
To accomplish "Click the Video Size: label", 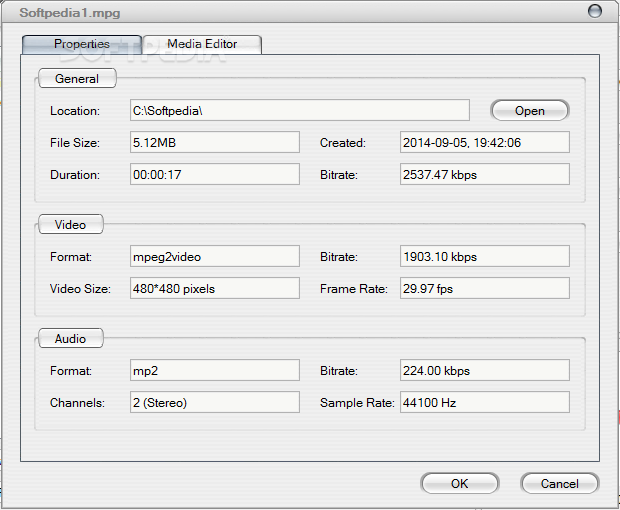I will (x=80, y=289).
